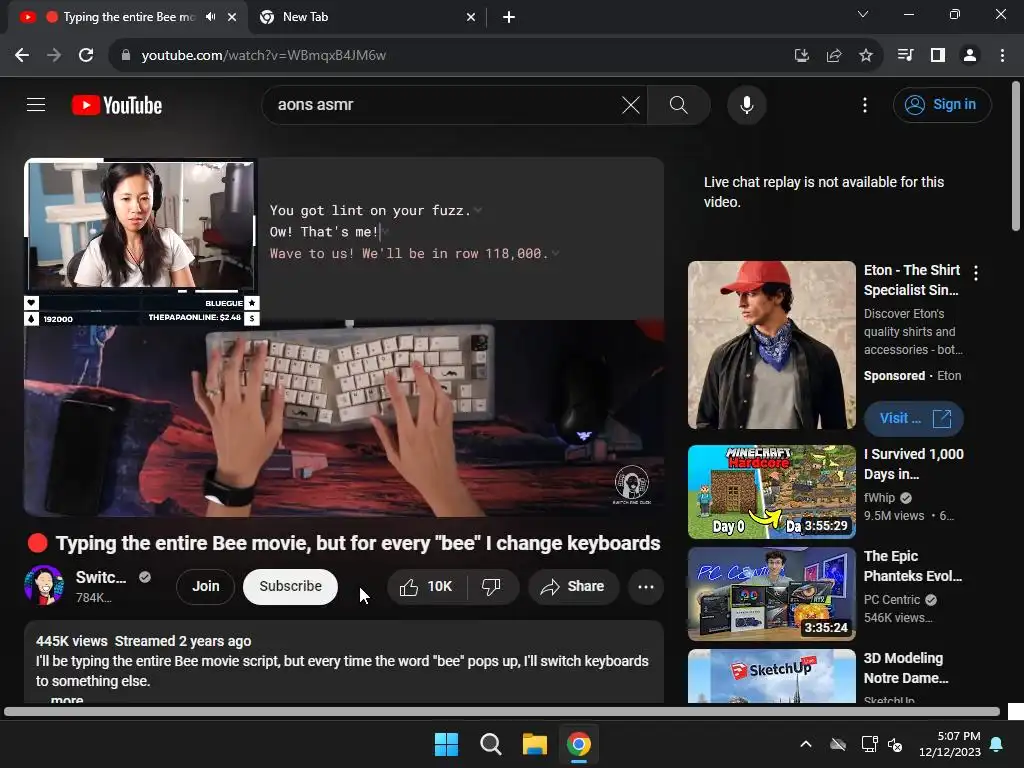1024x768 pixels.
Task: Open the Windows Start menu
Action: click(447, 744)
